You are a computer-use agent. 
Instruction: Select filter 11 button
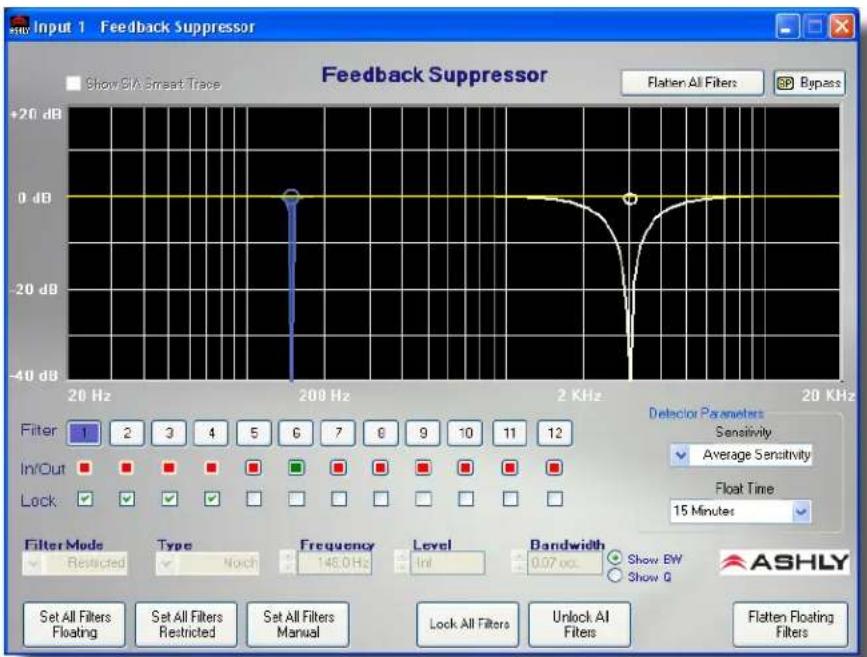[x=509, y=432]
